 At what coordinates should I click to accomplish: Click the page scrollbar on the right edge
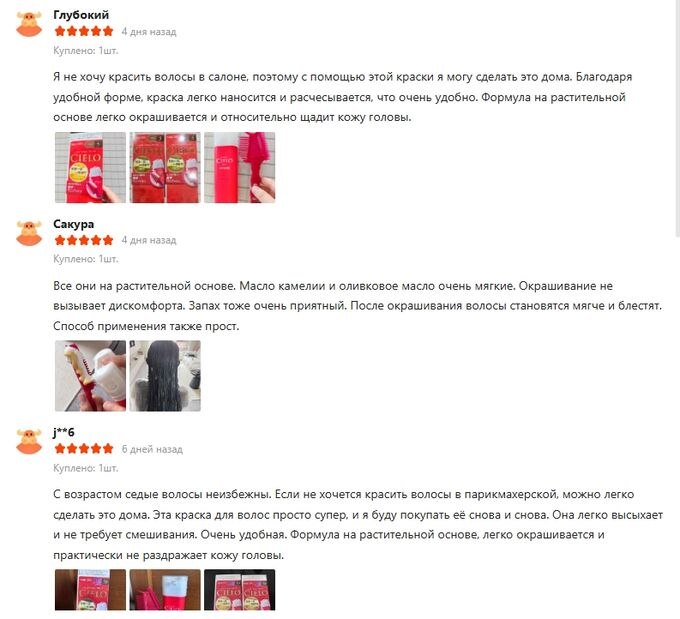(677, 117)
